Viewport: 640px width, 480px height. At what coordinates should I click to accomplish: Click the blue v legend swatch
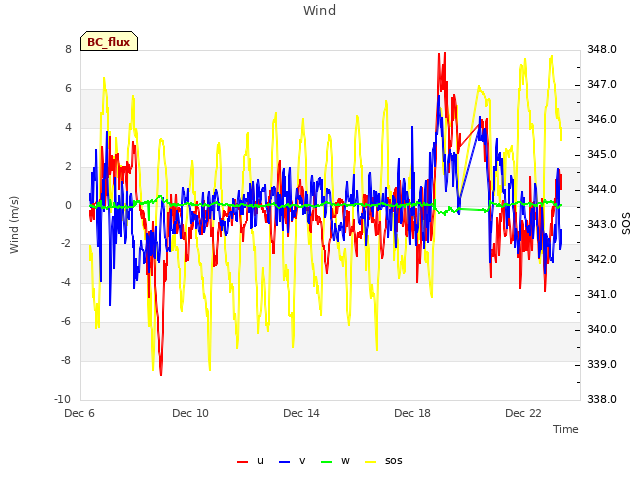(284, 462)
